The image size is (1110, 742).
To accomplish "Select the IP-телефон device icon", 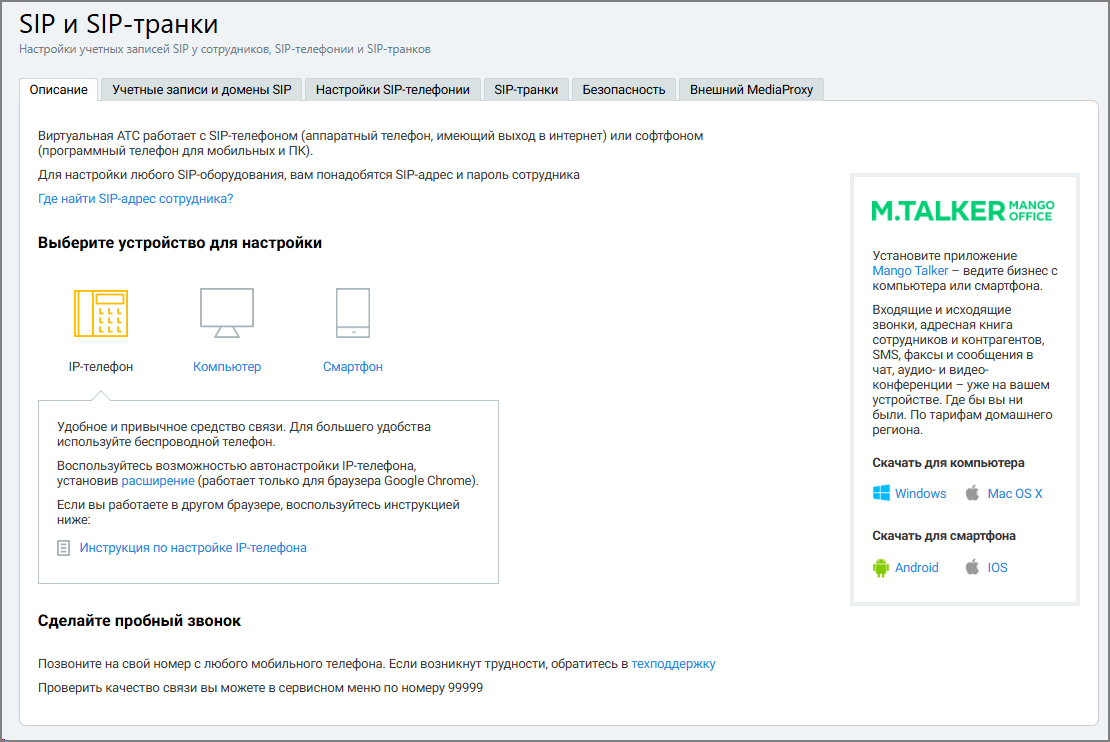I will 101,313.
